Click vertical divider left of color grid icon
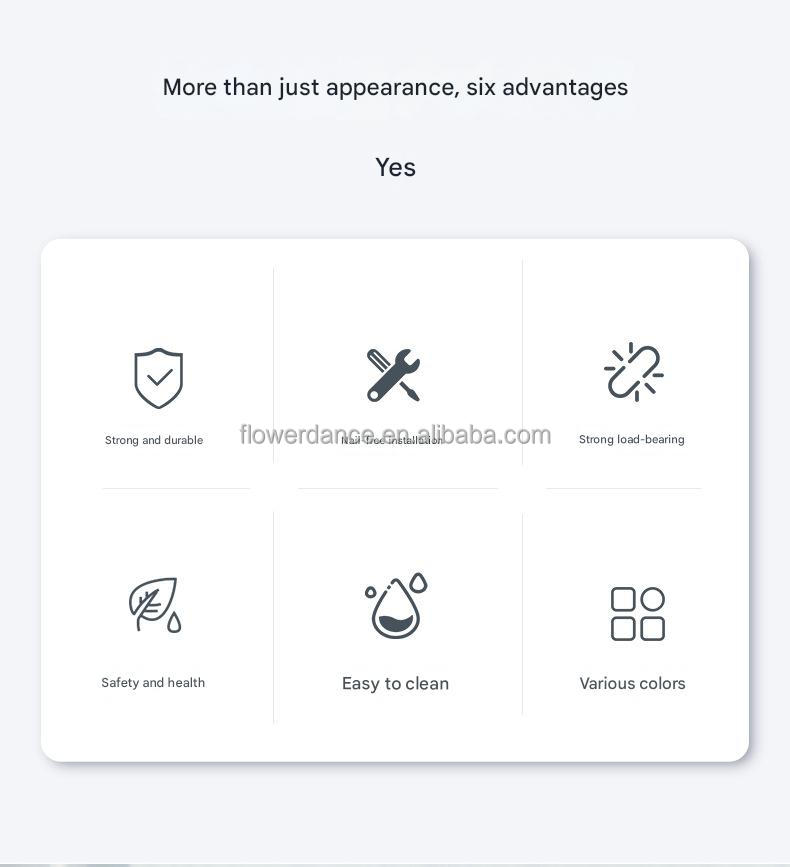 522,614
